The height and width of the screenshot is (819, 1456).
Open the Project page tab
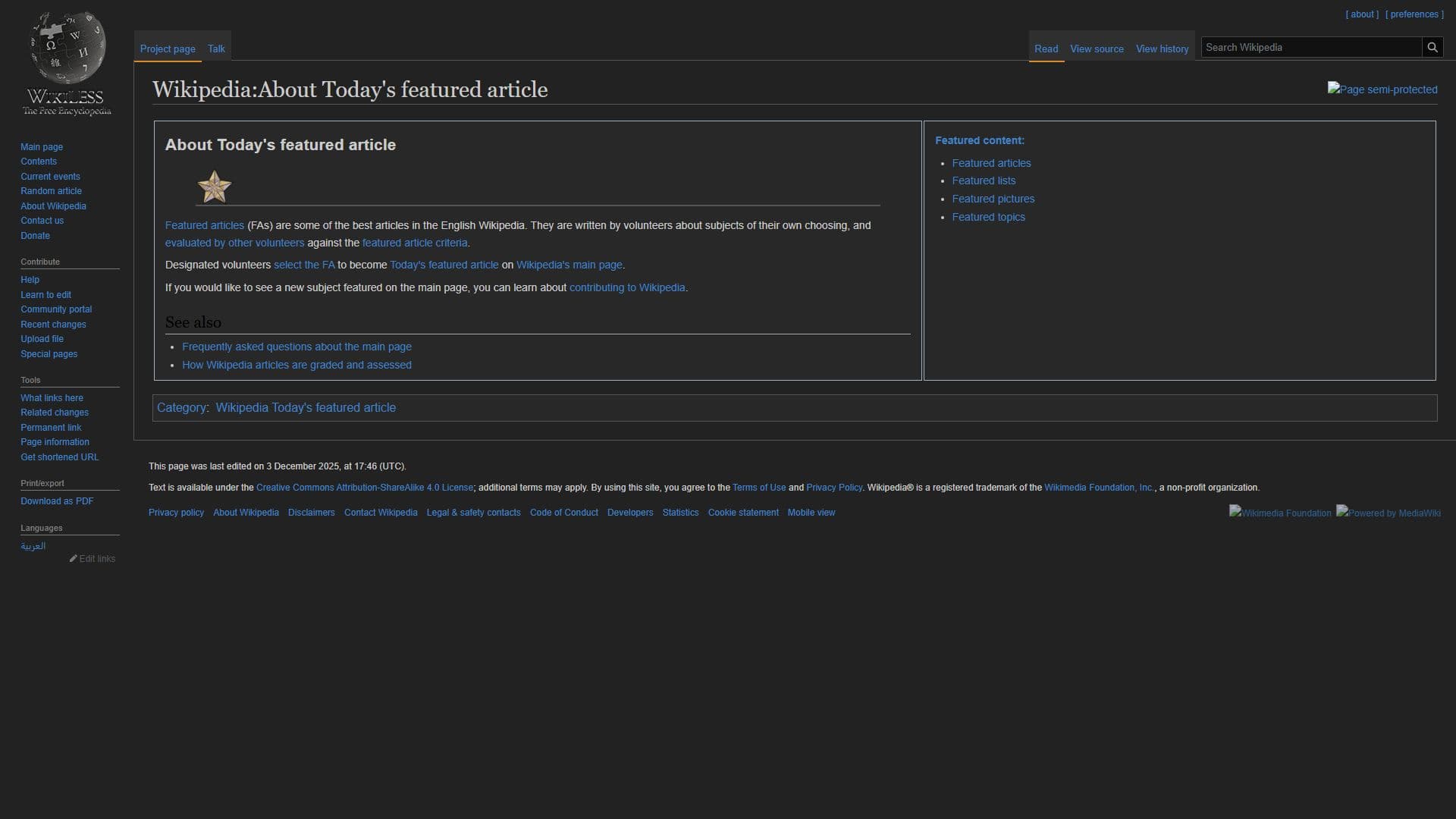[168, 49]
